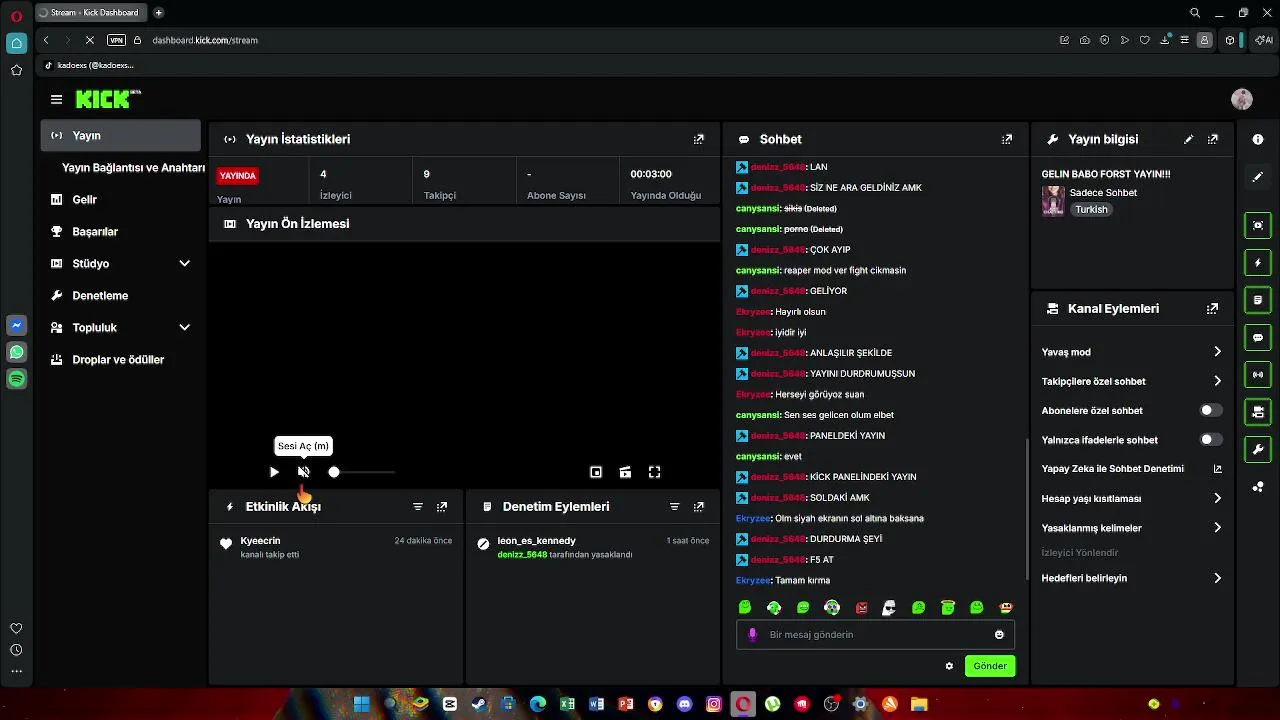Click the Turkish language tag

pyautogui.click(x=1091, y=210)
